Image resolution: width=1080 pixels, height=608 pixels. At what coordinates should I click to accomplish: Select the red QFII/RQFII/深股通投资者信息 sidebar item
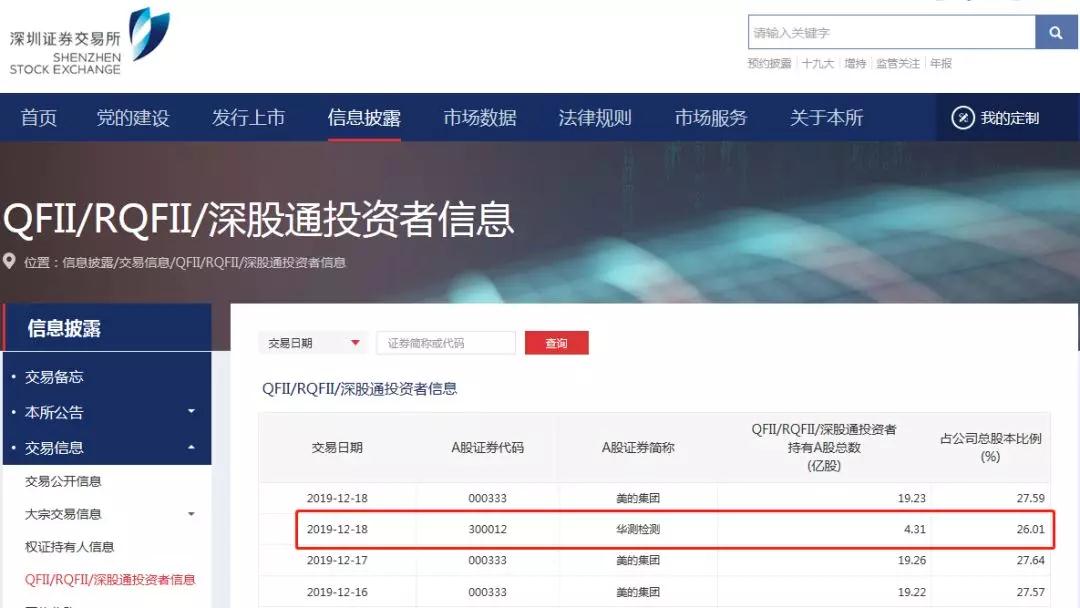tap(110, 580)
